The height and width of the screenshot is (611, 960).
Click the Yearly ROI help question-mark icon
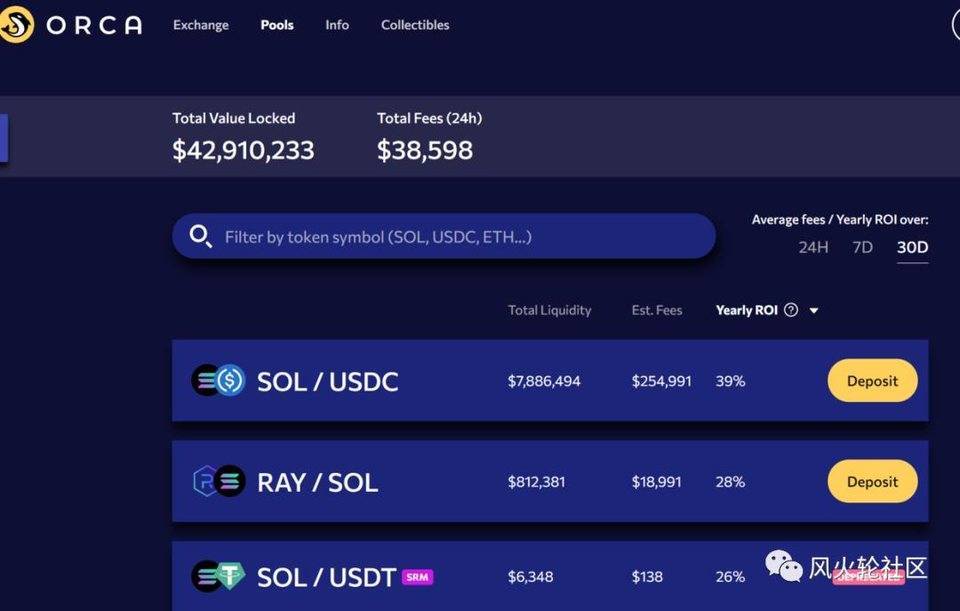(791, 310)
